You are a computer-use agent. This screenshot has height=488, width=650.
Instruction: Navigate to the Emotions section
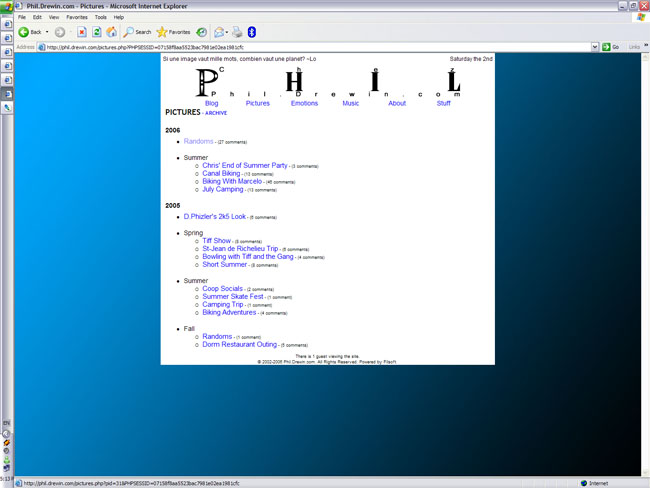click(304, 103)
